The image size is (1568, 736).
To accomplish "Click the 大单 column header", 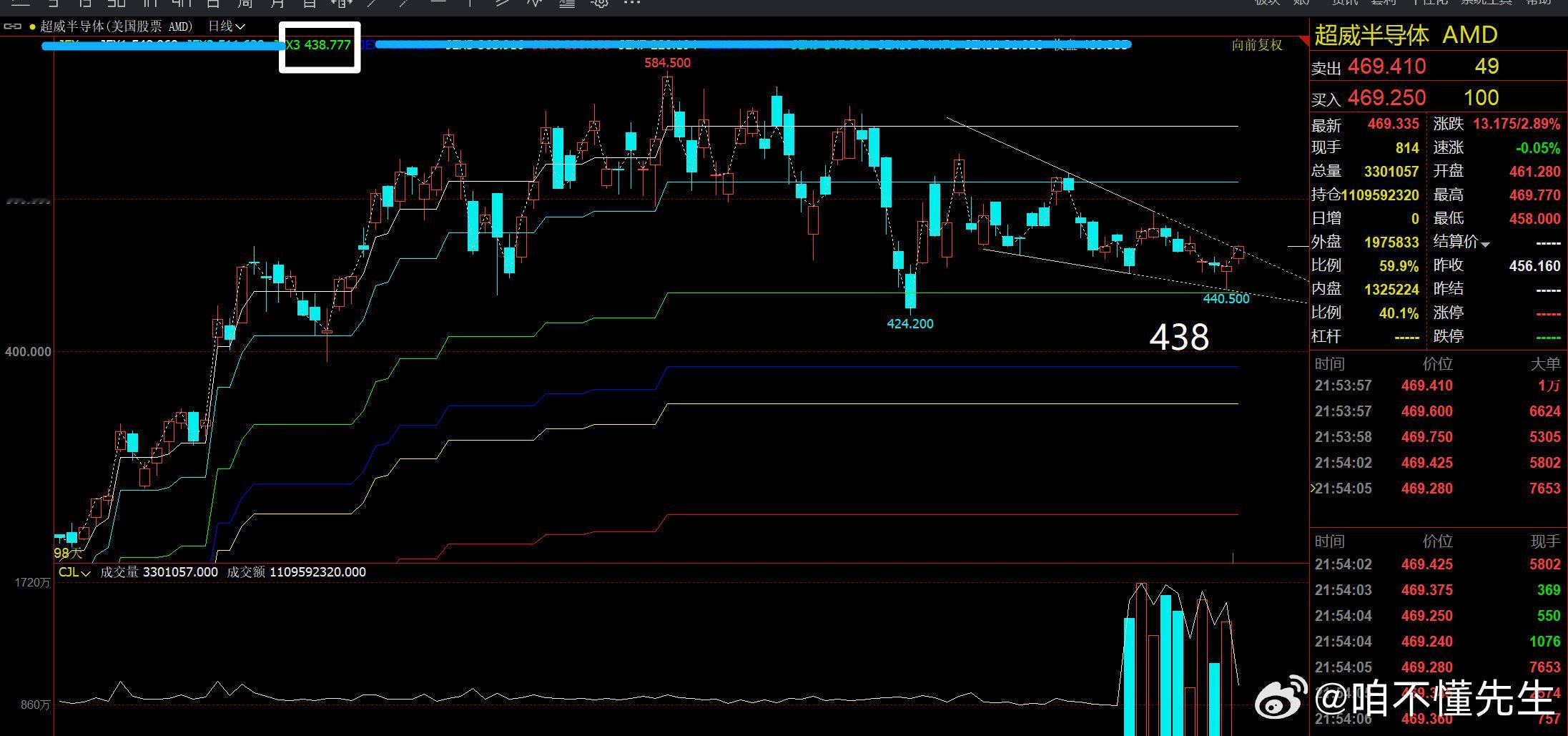I will (x=1545, y=364).
